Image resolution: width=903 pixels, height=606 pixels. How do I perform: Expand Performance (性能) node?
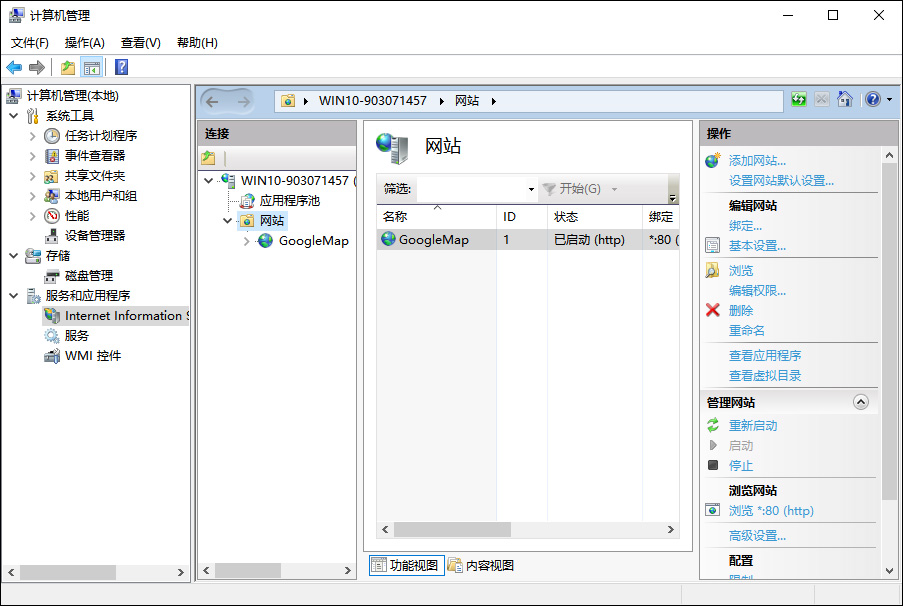coord(32,216)
